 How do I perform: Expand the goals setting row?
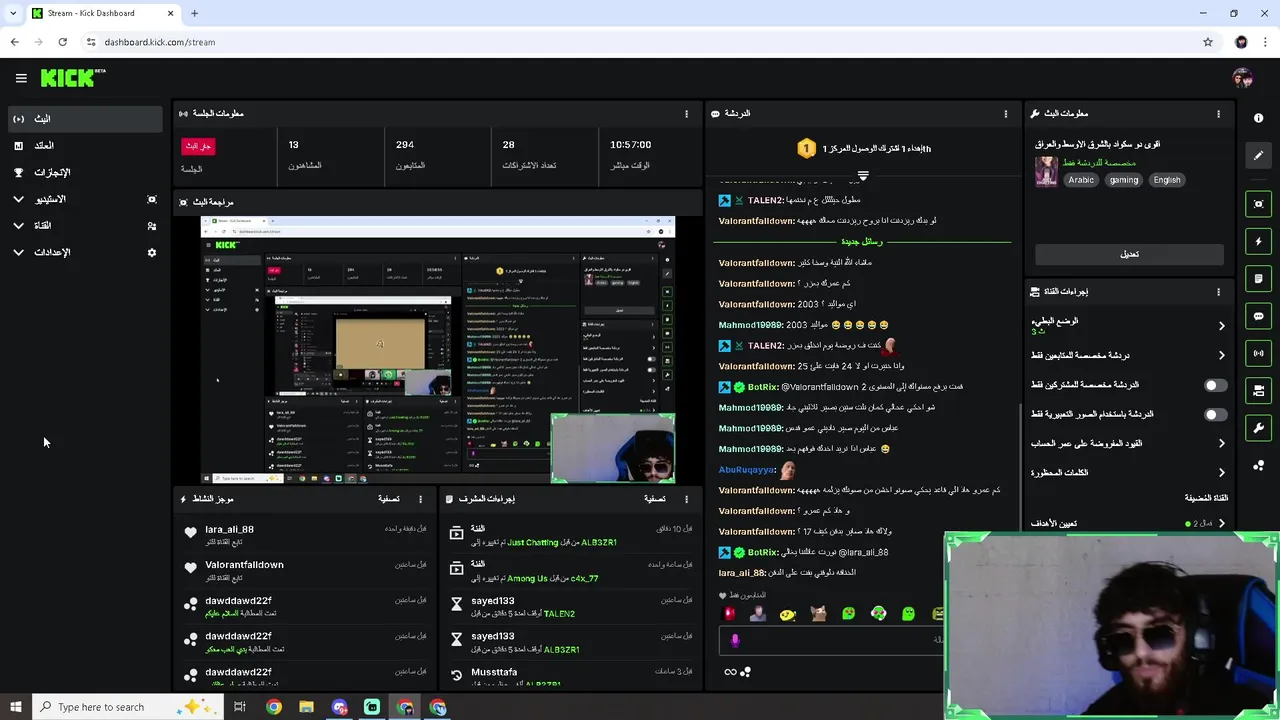click(x=1129, y=523)
